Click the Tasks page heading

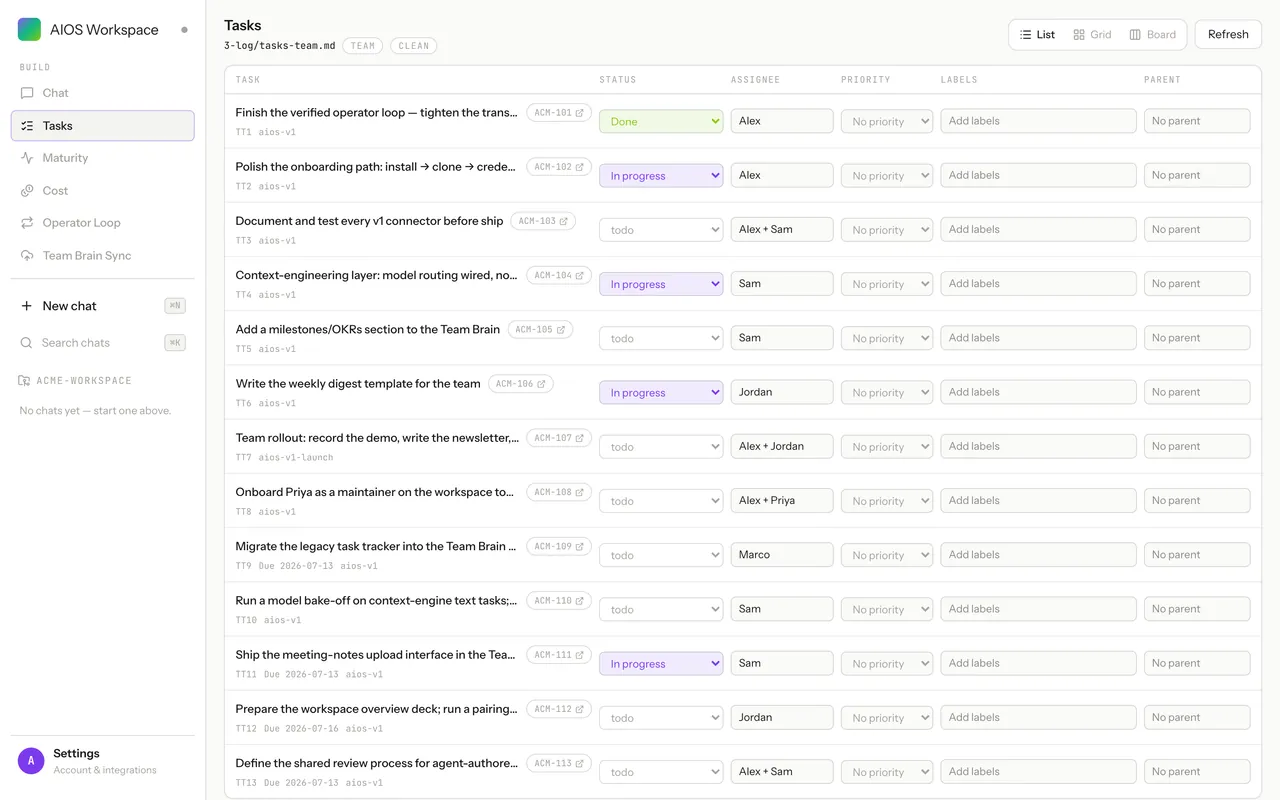coord(243,25)
